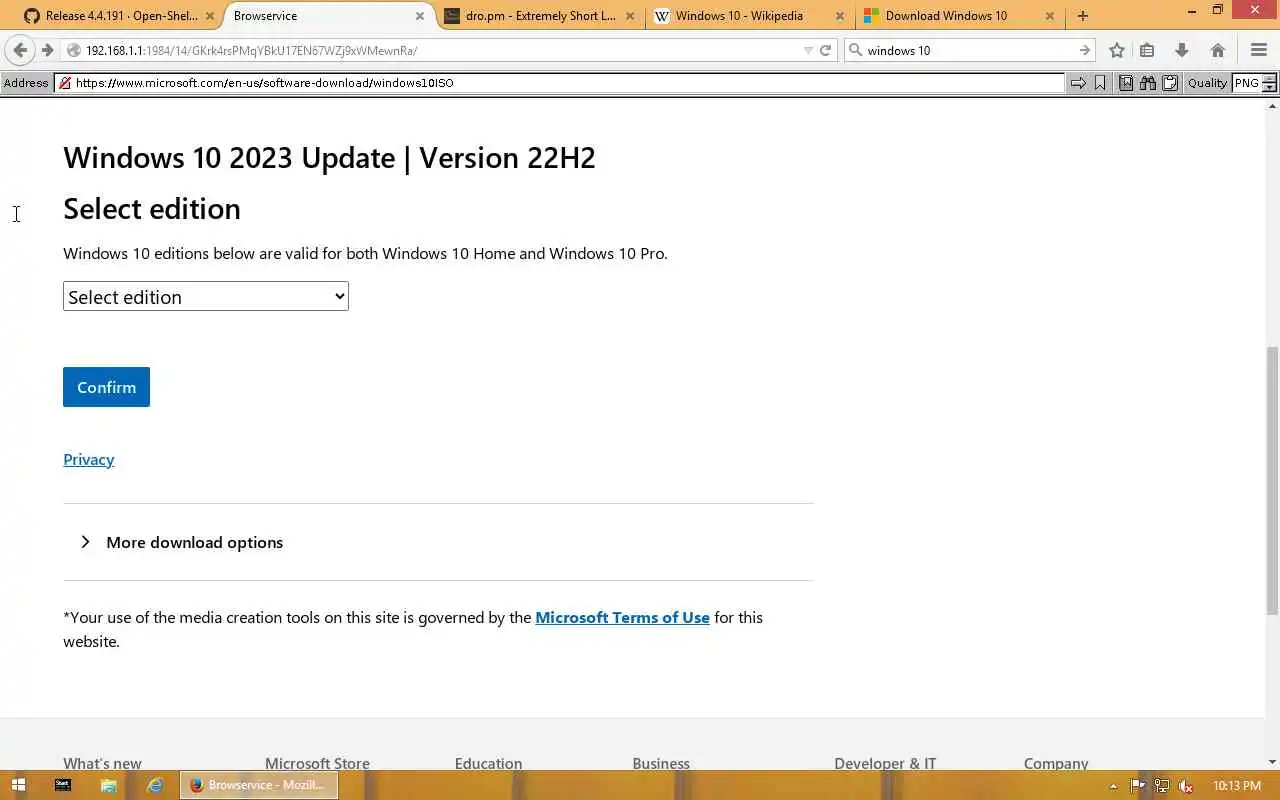Click the Firefox URL bar
1280x800 pixels.
pyautogui.click(x=440, y=50)
